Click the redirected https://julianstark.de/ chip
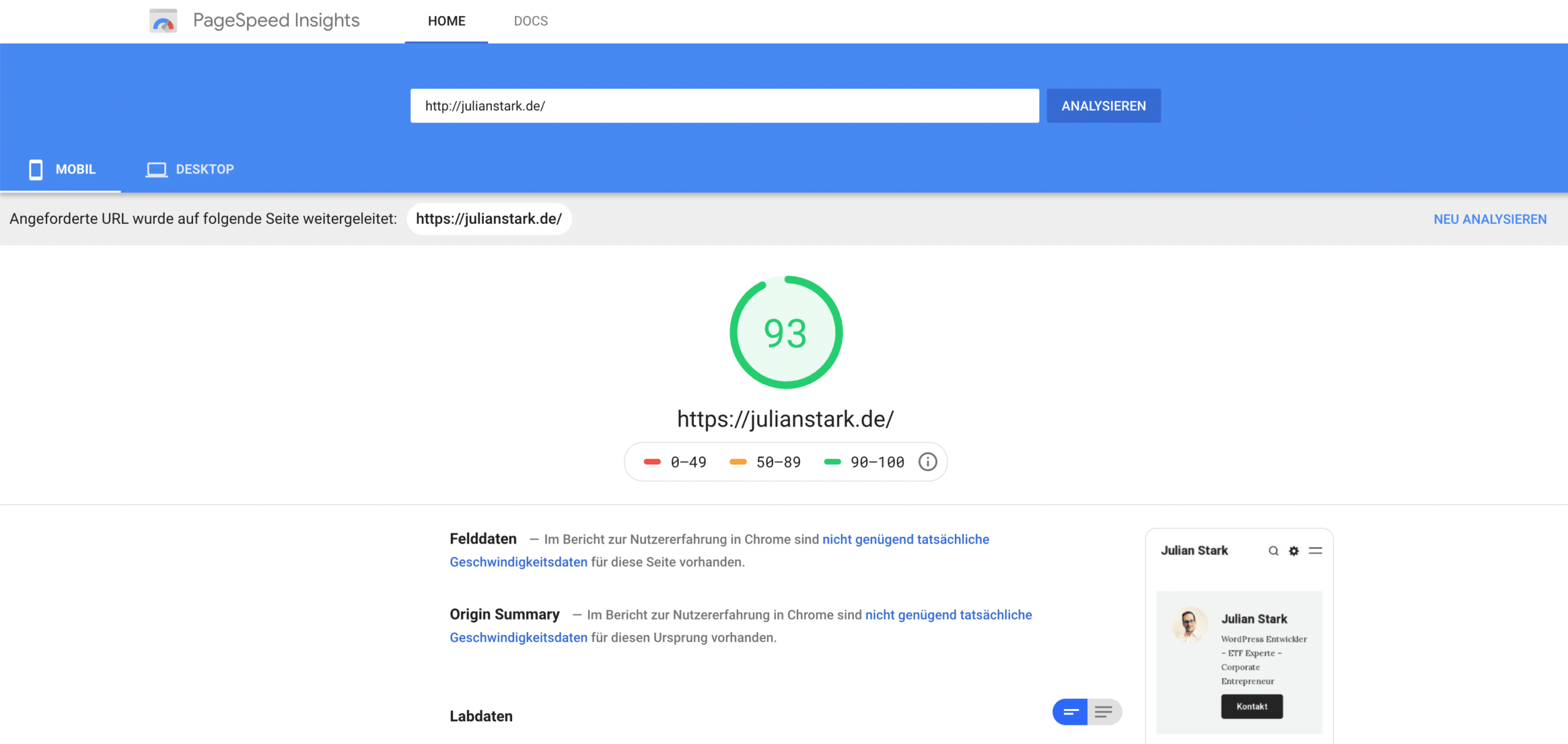1568x744 pixels. 489,219
